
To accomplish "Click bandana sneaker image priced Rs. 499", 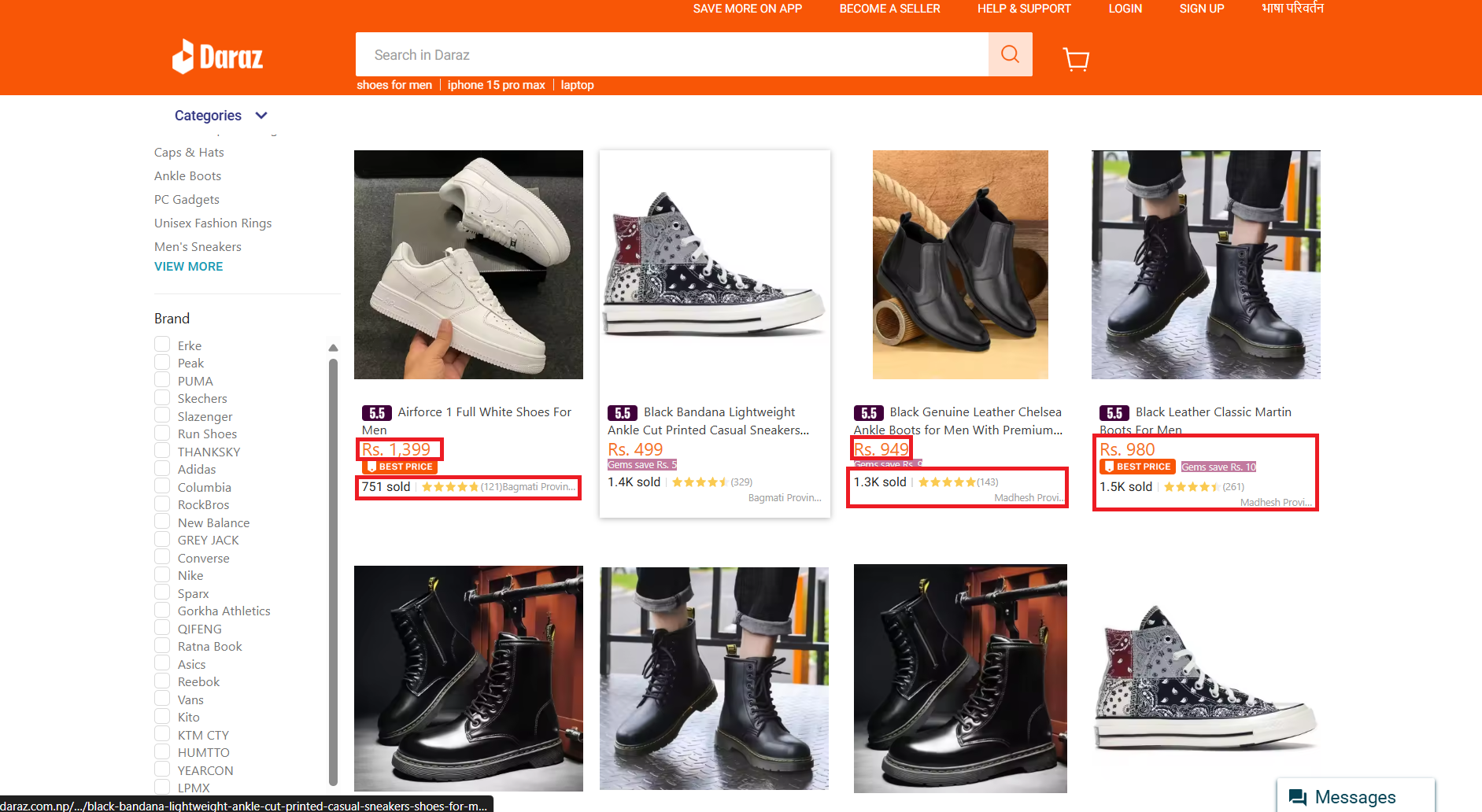I will click(715, 264).
